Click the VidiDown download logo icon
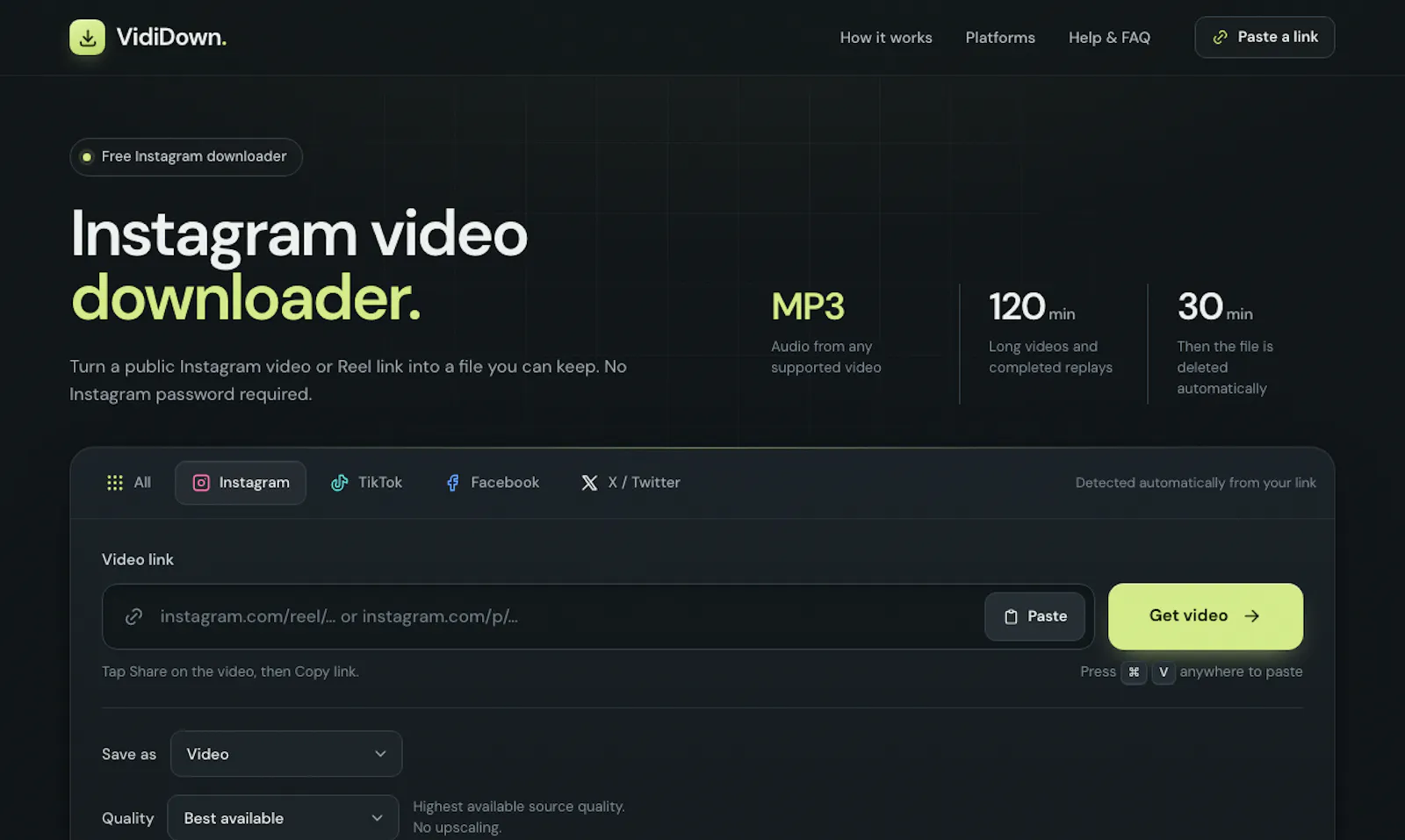This screenshot has height=840, width=1405. tap(87, 37)
